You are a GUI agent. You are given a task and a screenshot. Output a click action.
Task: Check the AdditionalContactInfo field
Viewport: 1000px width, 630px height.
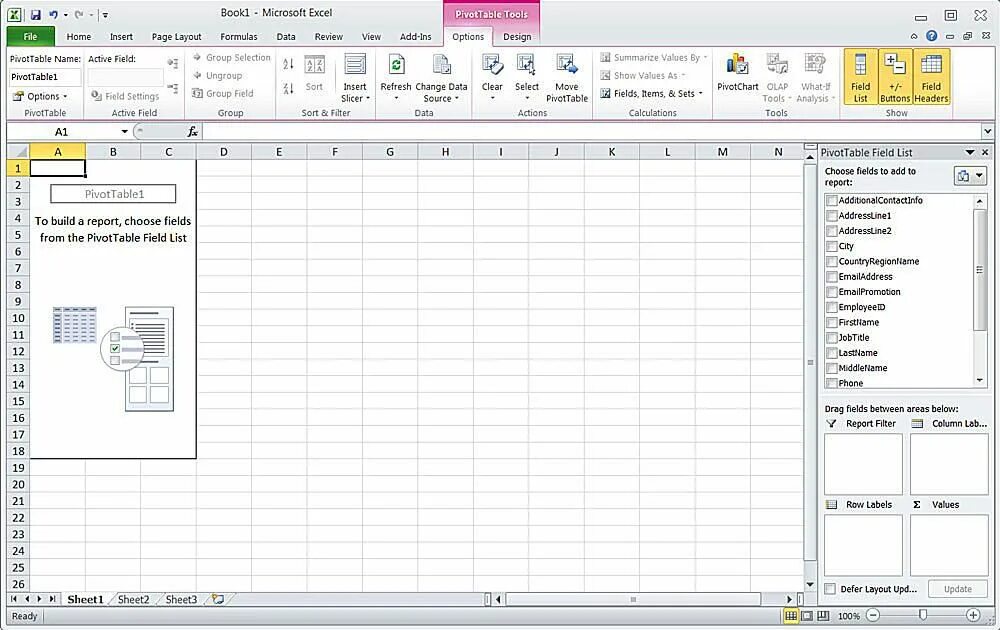click(832, 201)
